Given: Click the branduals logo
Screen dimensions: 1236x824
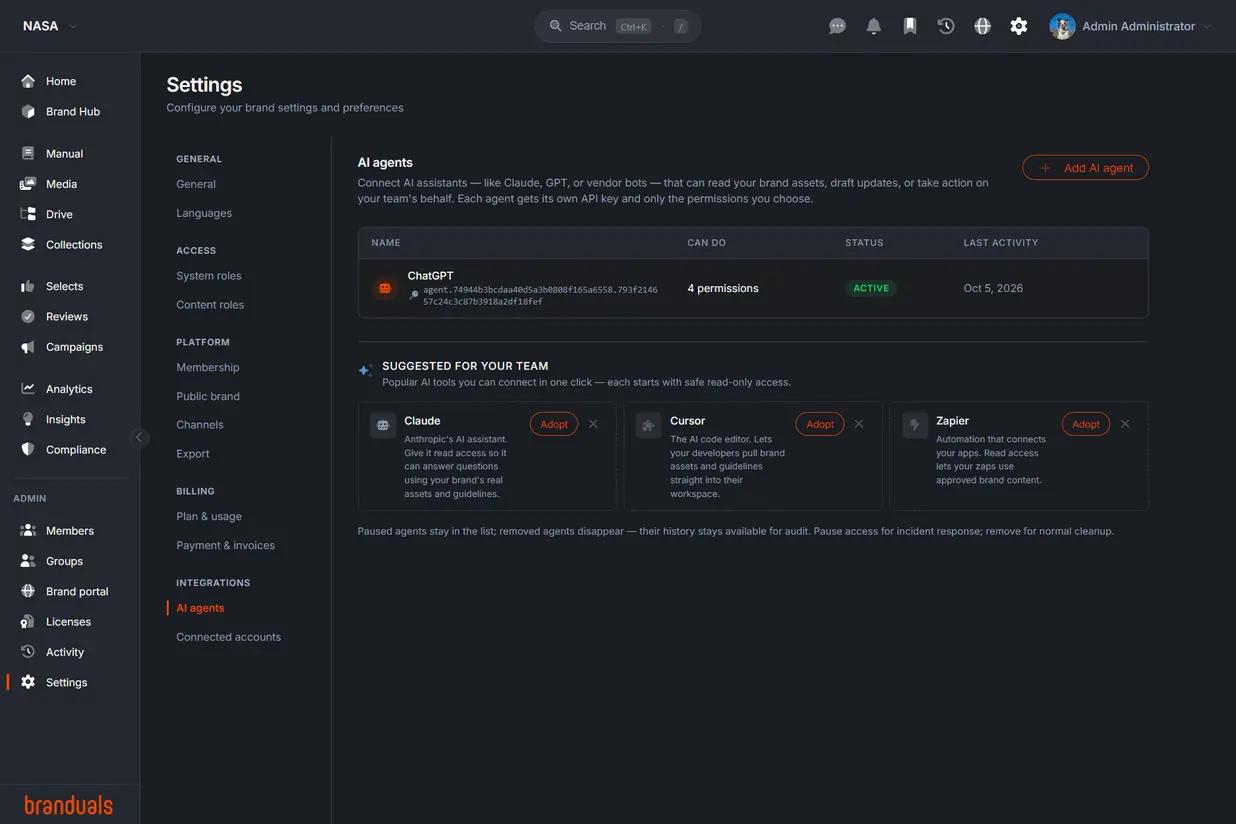Looking at the screenshot, I should tap(69, 805).
